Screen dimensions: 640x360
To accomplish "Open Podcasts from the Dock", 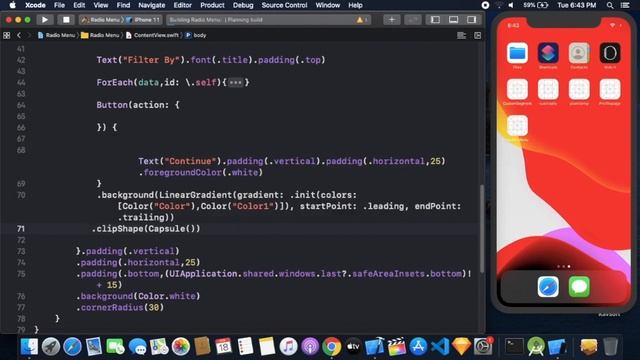I will point(310,347).
